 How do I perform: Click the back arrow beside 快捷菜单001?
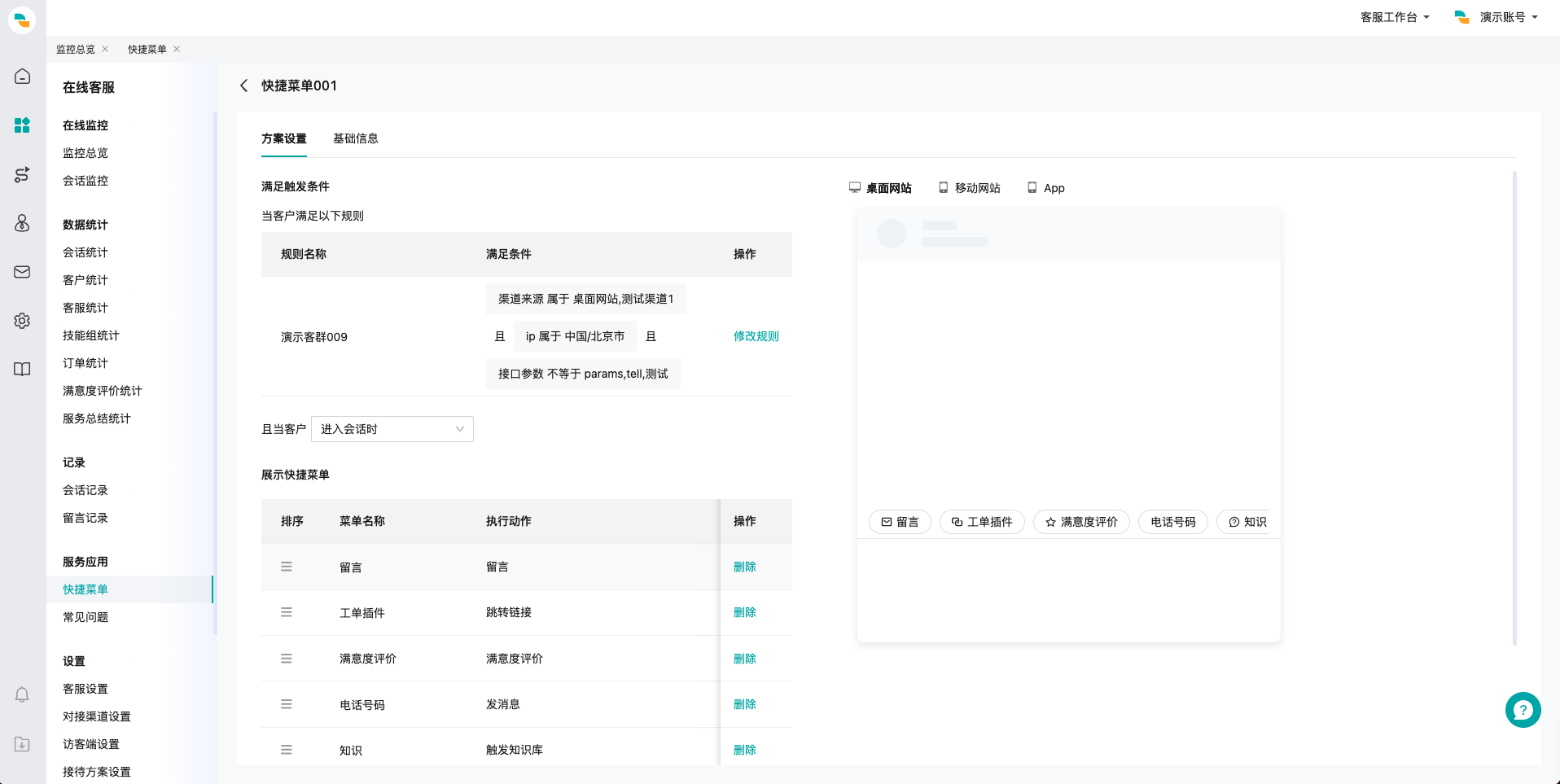click(243, 85)
